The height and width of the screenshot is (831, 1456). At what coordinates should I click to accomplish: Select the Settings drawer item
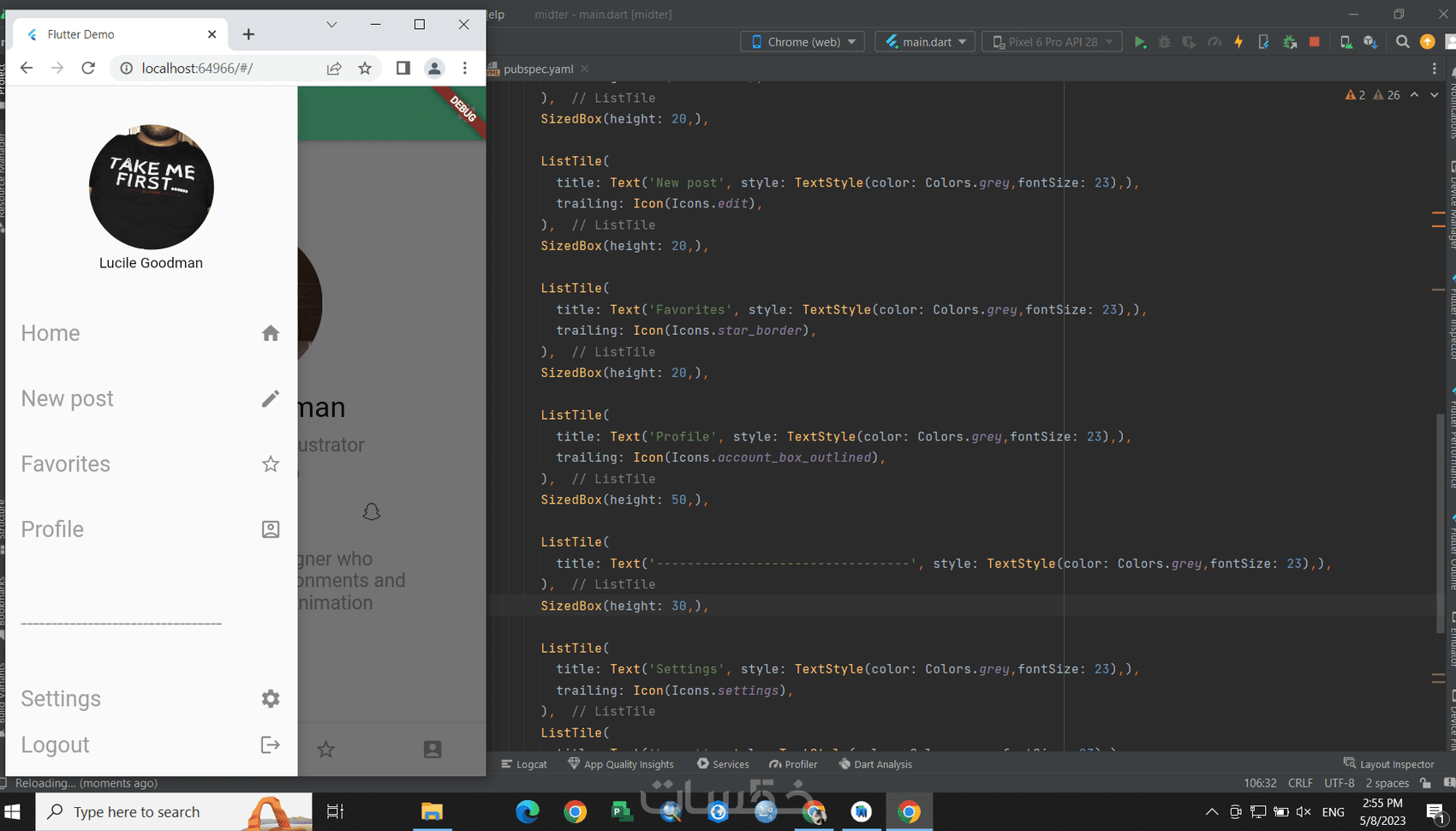pos(151,699)
